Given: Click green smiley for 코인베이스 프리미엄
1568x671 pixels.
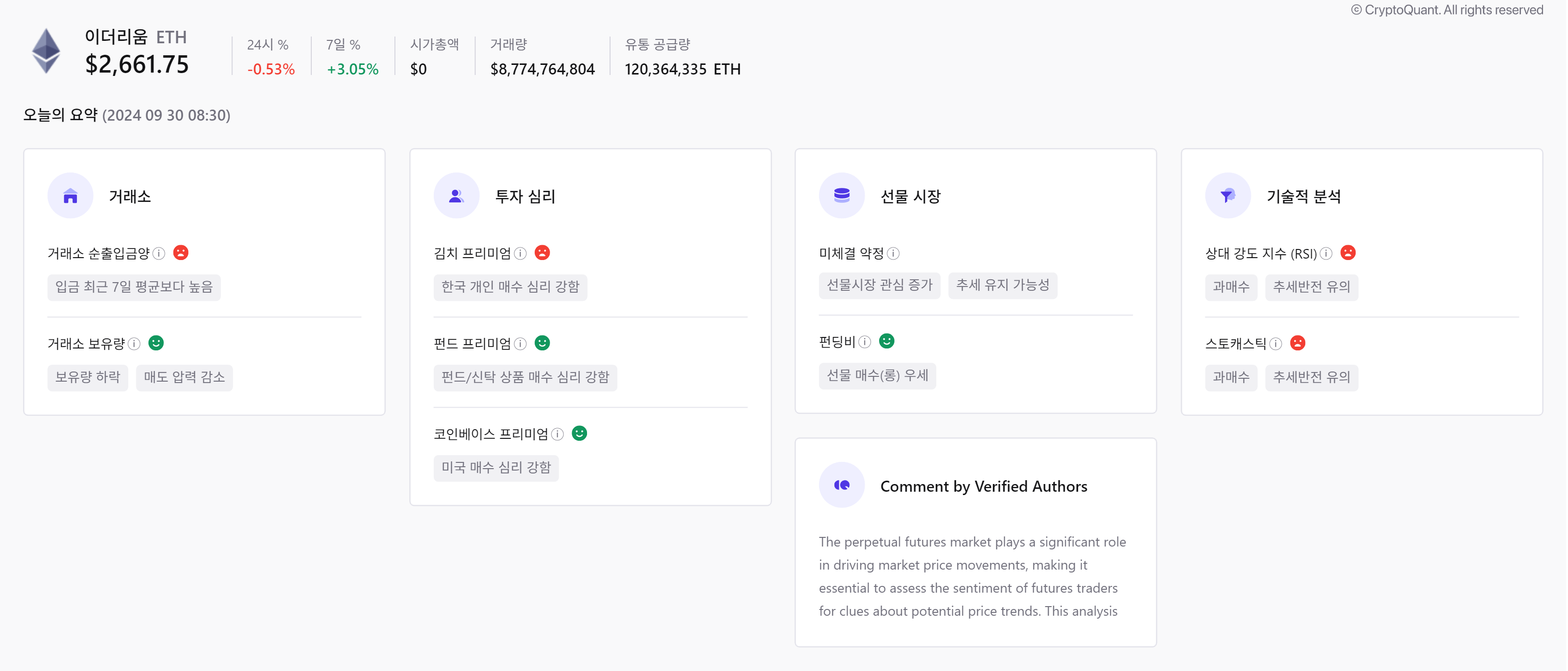Looking at the screenshot, I should point(579,433).
